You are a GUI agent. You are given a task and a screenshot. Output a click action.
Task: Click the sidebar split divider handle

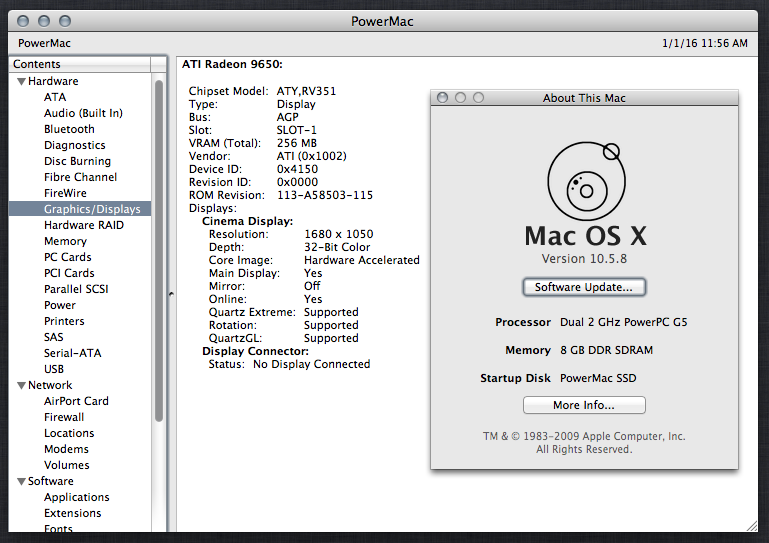170,294
